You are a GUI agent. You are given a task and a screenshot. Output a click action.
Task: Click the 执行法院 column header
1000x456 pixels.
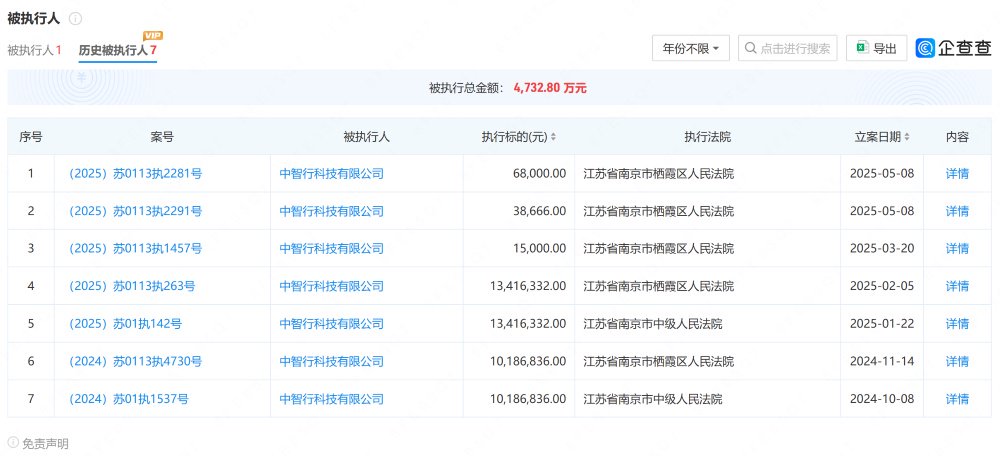(707, 137)
